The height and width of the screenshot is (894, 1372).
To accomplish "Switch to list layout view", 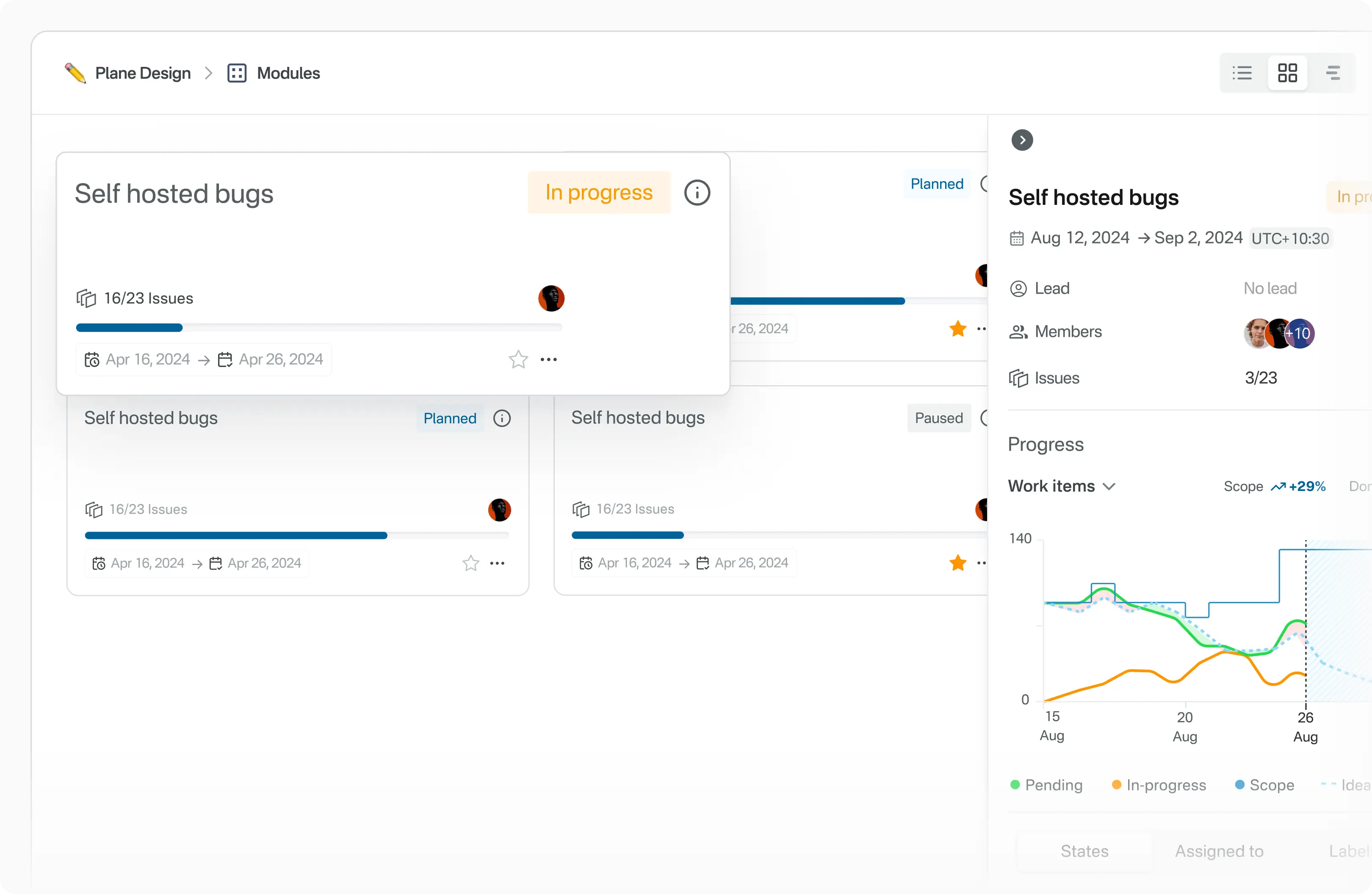I will (x=1242, y=73).
